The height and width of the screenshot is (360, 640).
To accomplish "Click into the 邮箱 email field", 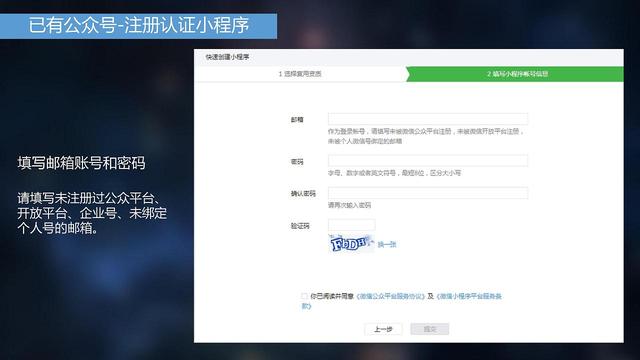I will tap(428, 119).
